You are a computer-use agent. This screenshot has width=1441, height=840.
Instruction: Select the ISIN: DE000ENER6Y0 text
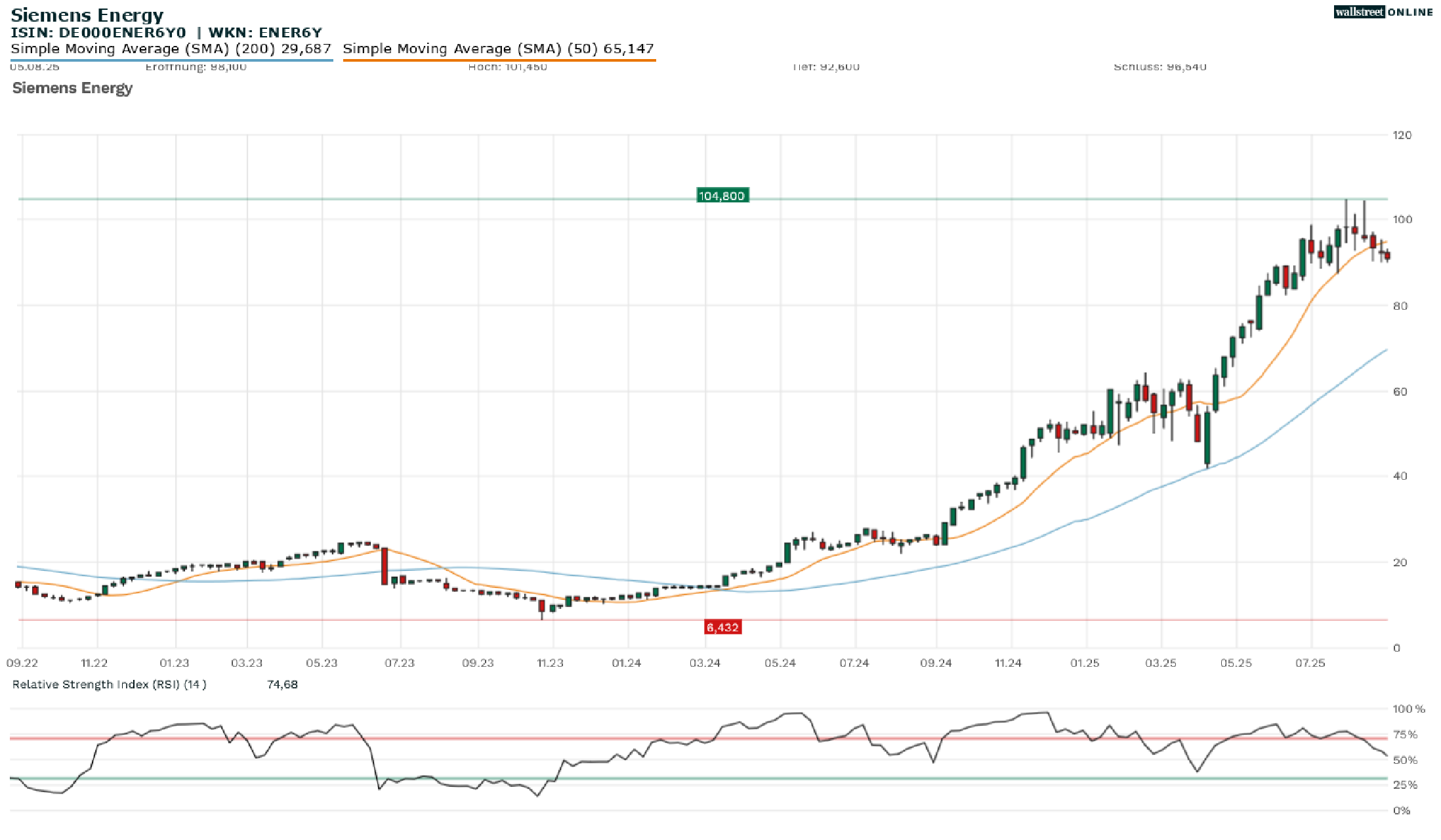click(98, 32)
